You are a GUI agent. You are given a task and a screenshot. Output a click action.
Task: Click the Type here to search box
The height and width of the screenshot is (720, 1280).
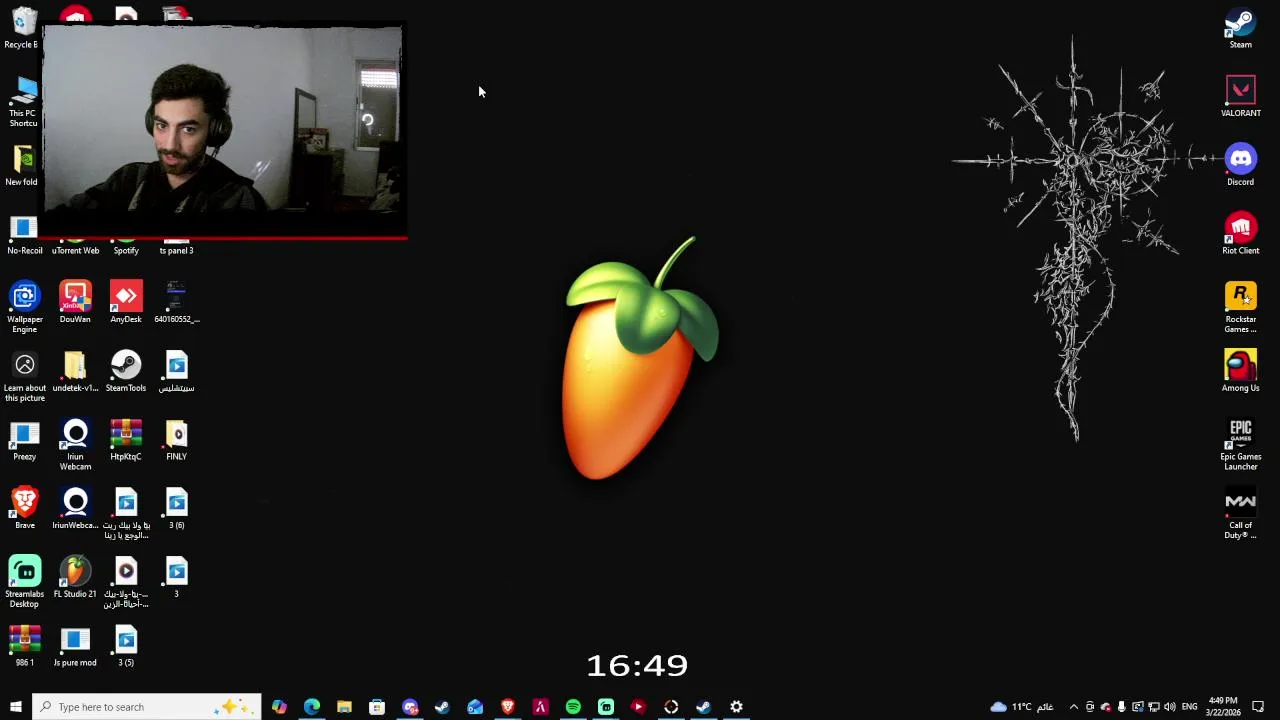pos(147,707)
